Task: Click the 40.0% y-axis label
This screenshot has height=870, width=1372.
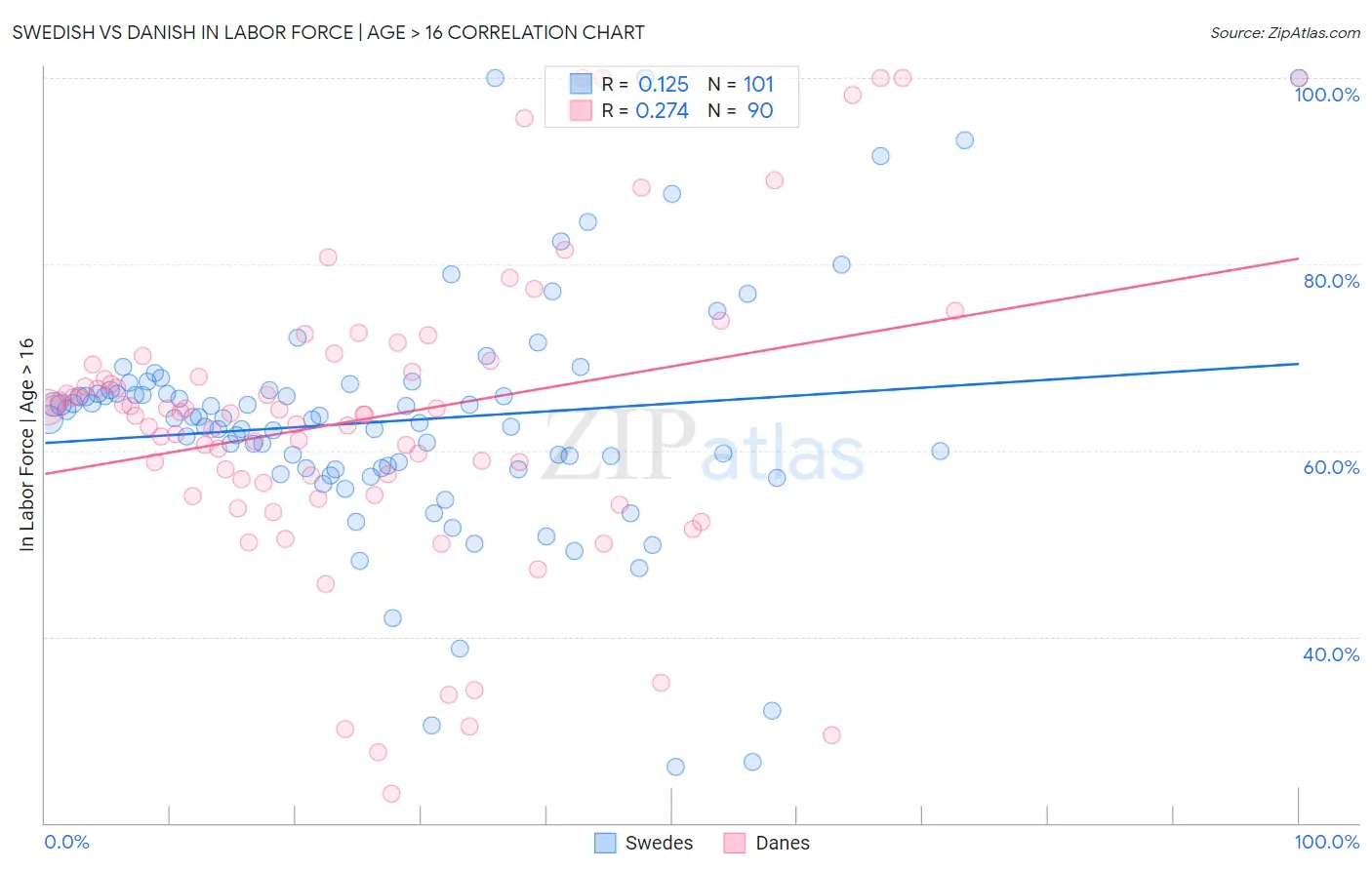Action: point(1331,654)
